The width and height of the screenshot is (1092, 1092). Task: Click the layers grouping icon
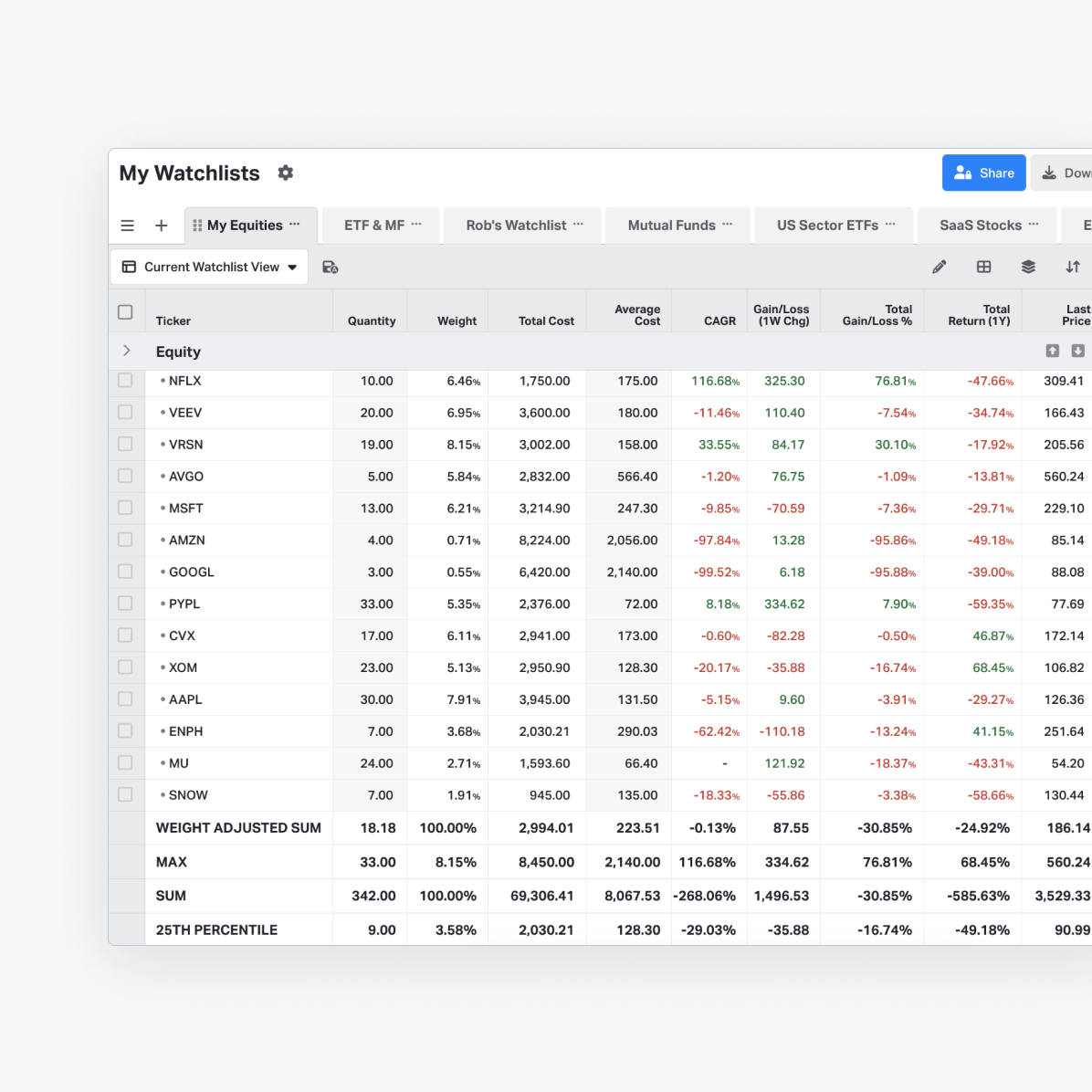click(1029, 267)
